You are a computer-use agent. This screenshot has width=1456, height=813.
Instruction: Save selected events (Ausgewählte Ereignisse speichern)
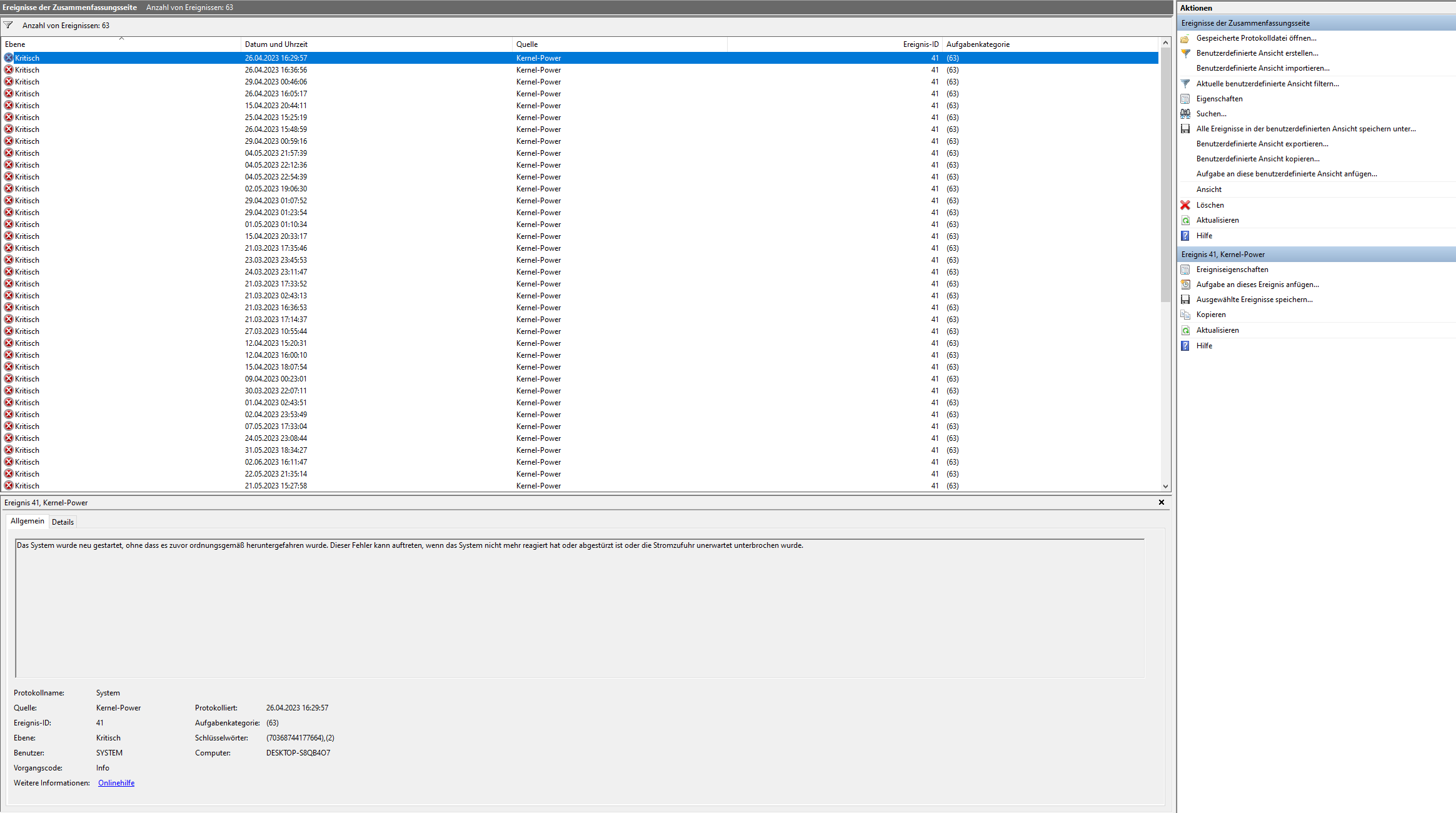click(x=1254, y=300)
